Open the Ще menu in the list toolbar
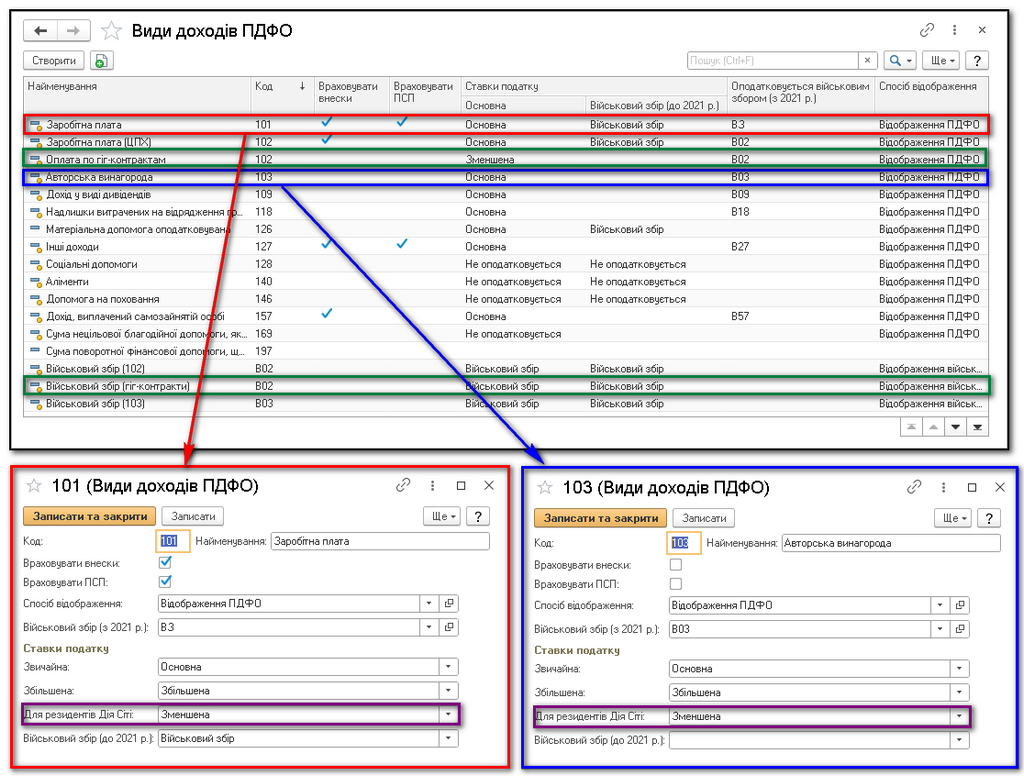Viewport: 1024px width, 776px height. click(x=940, y=61)
